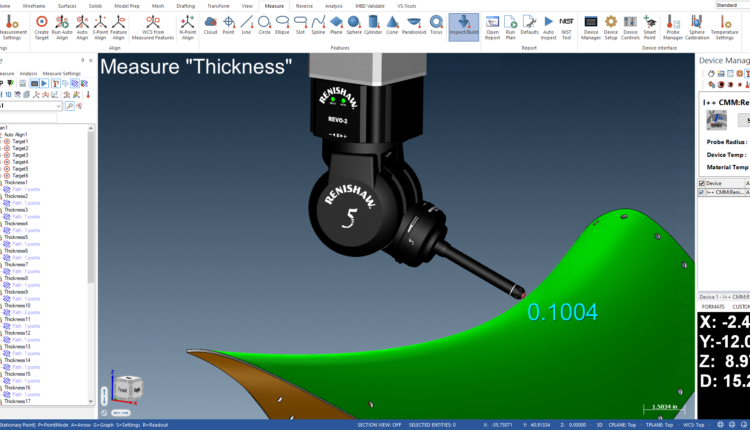Select the Cloud feature tool
This screenshot has height=430, width=750.
[x=210, y=25]
